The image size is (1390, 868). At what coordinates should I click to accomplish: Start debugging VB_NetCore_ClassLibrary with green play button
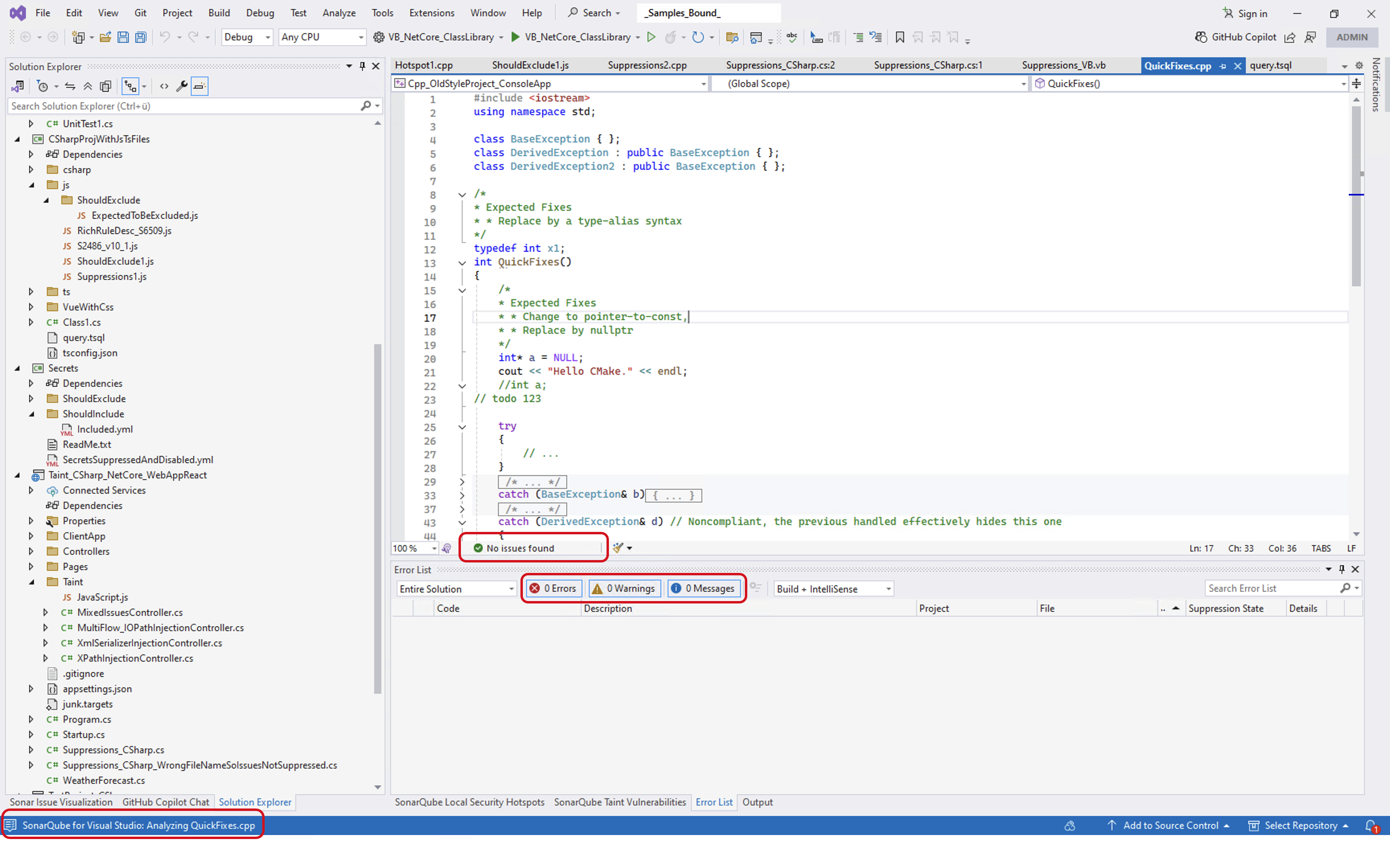click(x=515, y=37)
